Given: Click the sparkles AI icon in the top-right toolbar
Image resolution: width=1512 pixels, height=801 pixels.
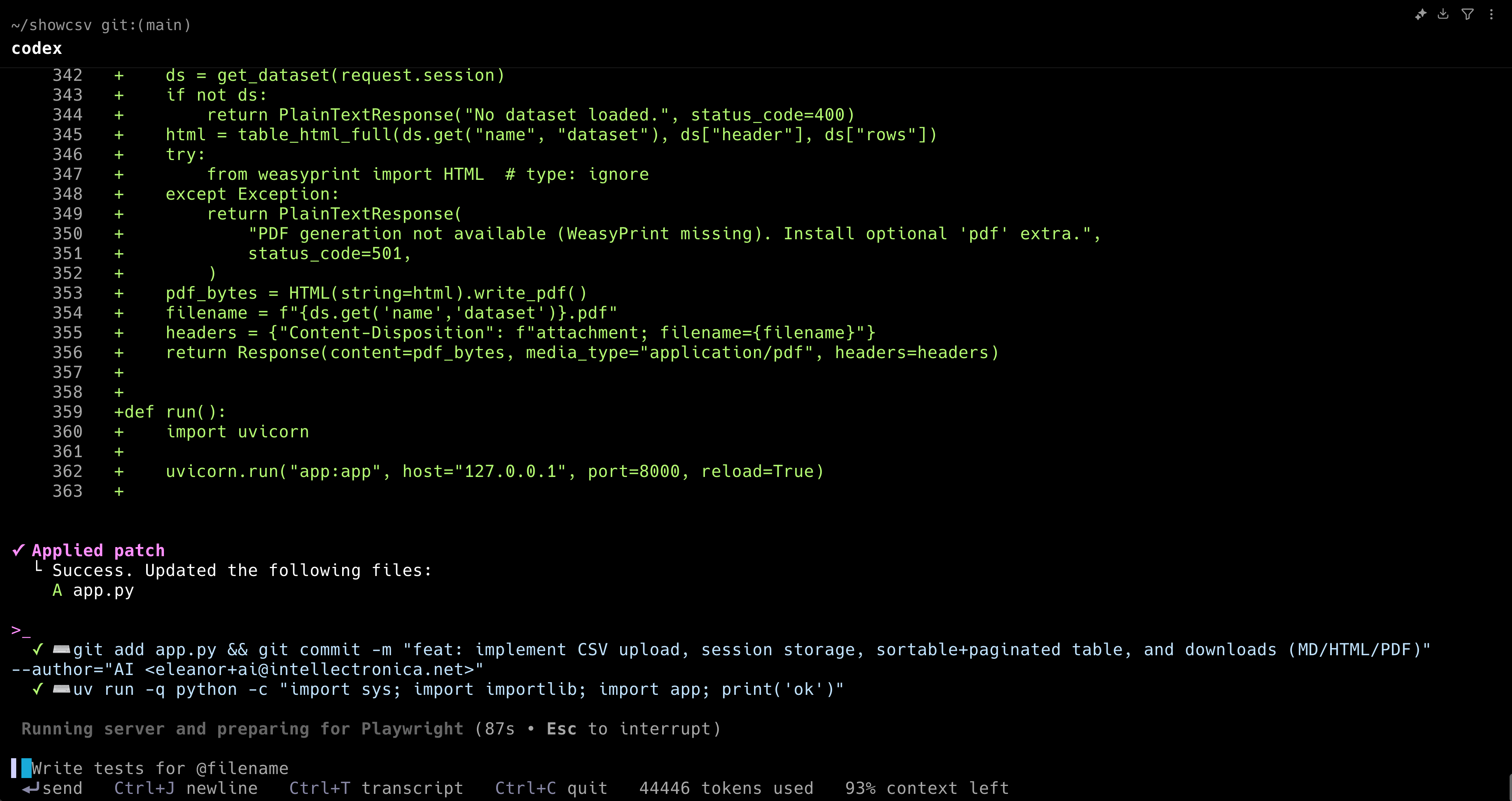Looking at the screenshot, I should click(1422, 14).
